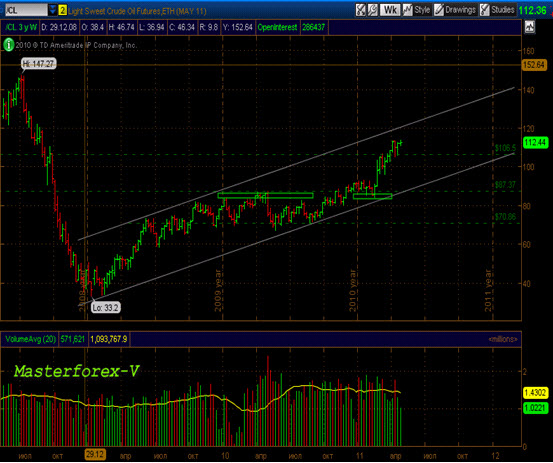The image size is (553, 463).
Task: Open the symbol selector dropdown arrow
Action: 53,10
